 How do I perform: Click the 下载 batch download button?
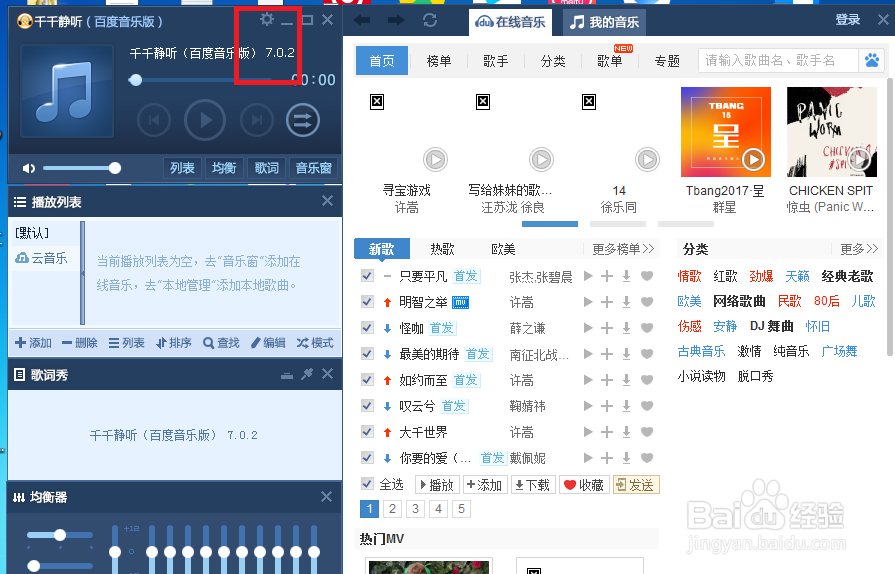533,485
